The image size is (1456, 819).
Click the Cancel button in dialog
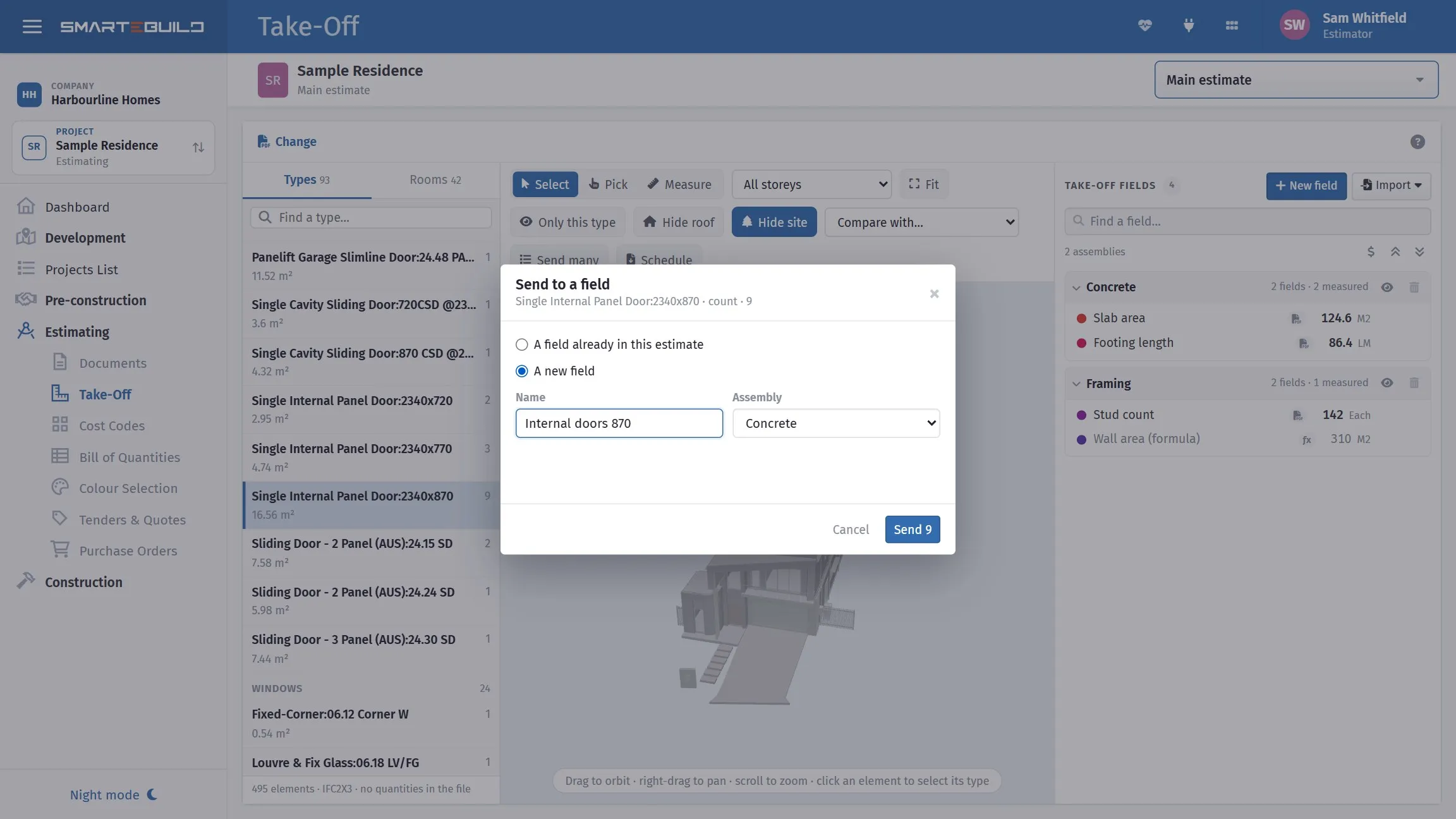[851, 530]
